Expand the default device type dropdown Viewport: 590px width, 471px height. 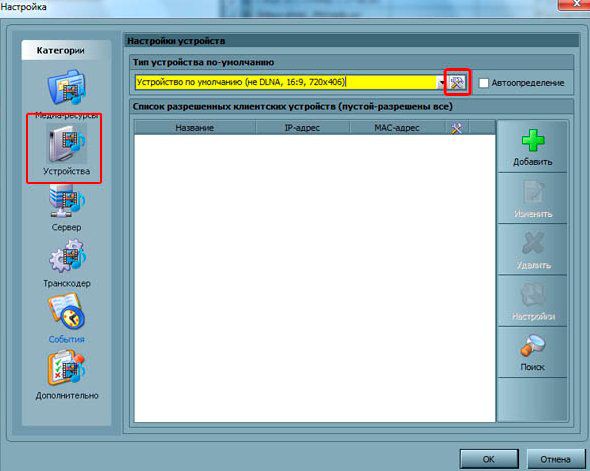click(441, 82)
